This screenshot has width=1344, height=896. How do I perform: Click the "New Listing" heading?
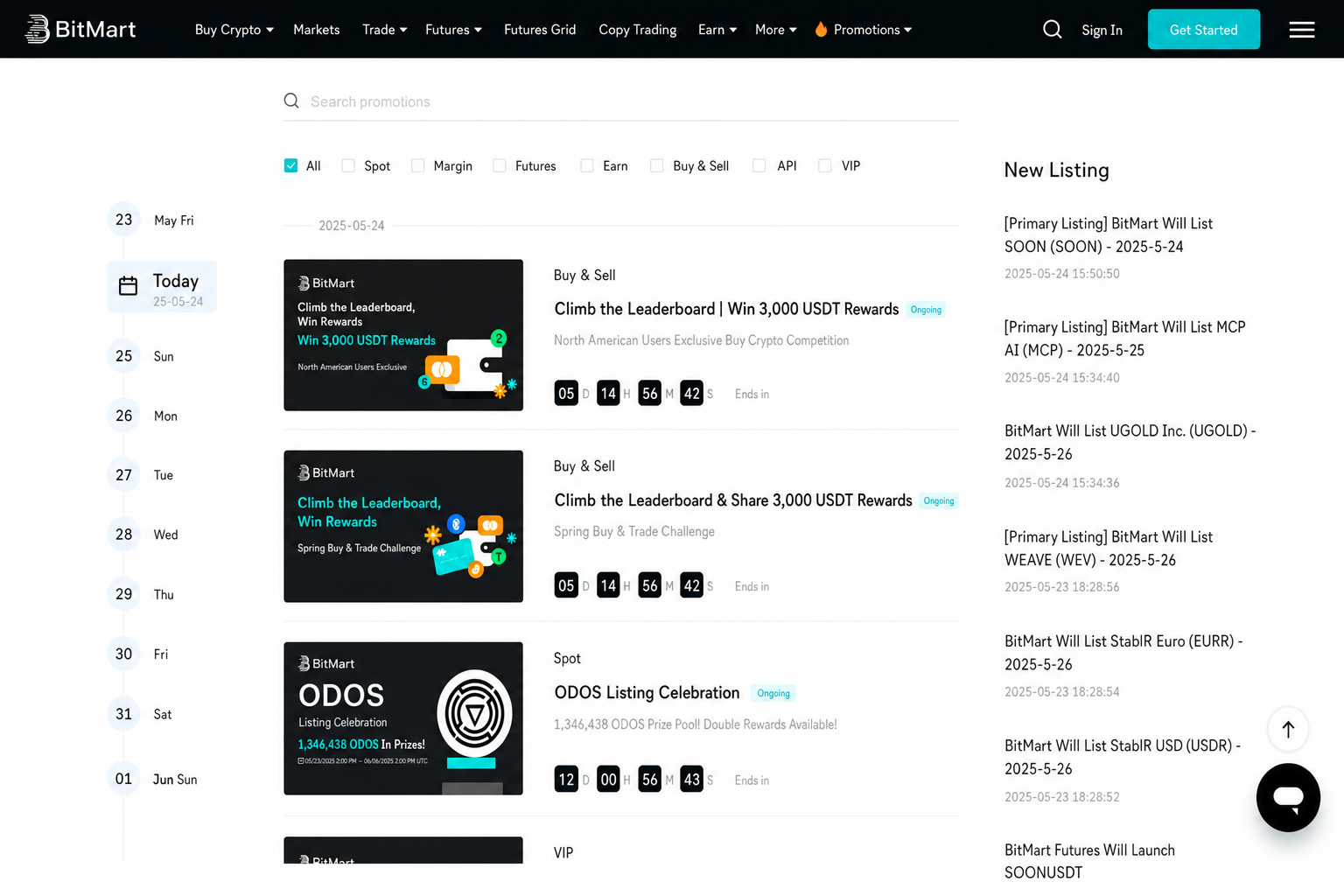tap(1057, 170)
